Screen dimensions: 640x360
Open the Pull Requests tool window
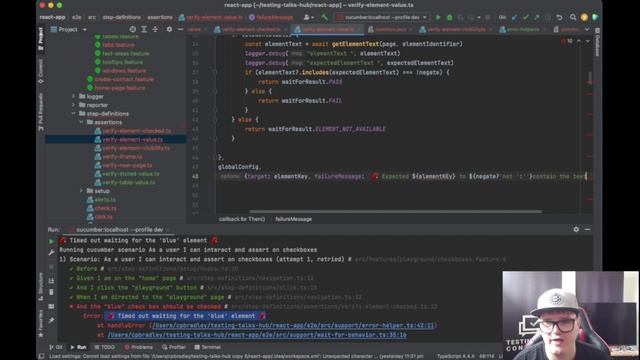click(x=41, y=111)
